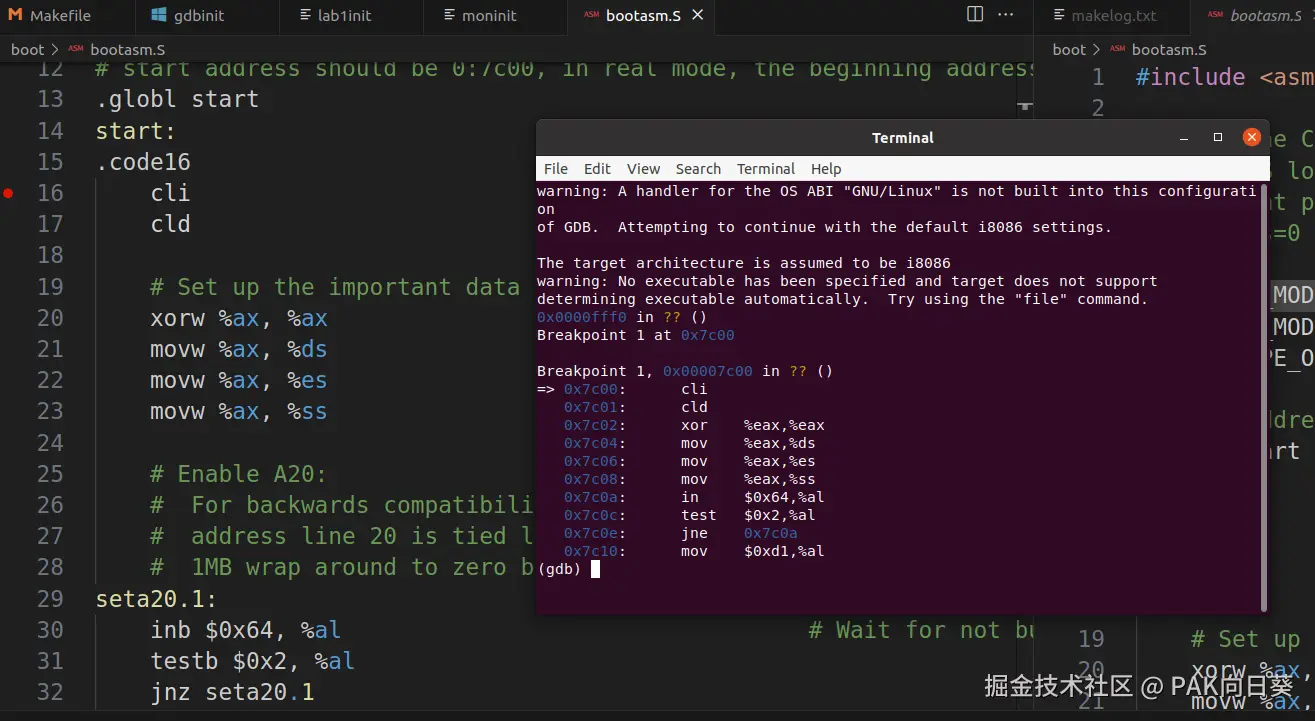Click the 'cld' instruction on line 17
This screenshot has width=1315, height=721.
coord(170,224)
